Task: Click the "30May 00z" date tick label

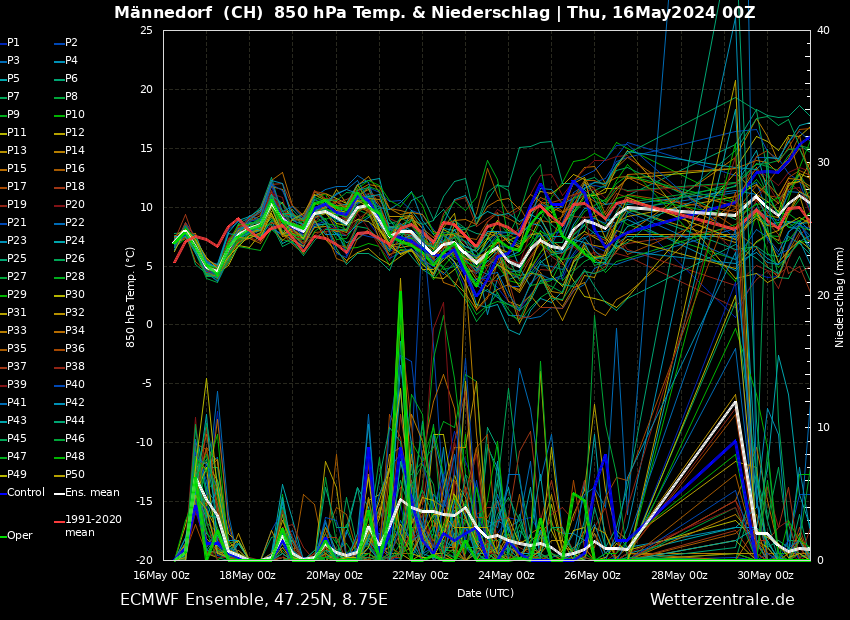Action: (765, 575)
